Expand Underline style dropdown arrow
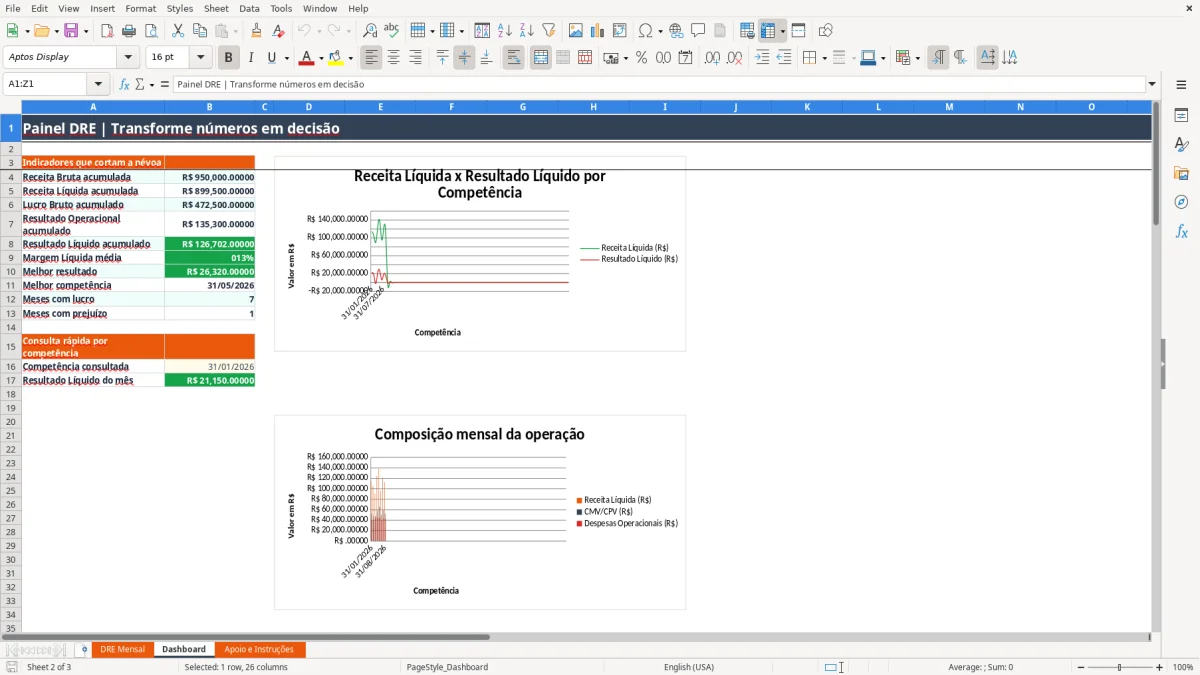 (286, 58)
